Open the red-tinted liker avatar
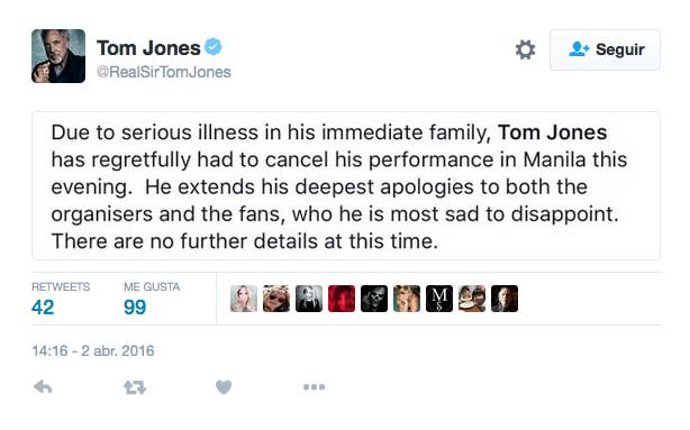690x430 pixels. pos(342,299)
